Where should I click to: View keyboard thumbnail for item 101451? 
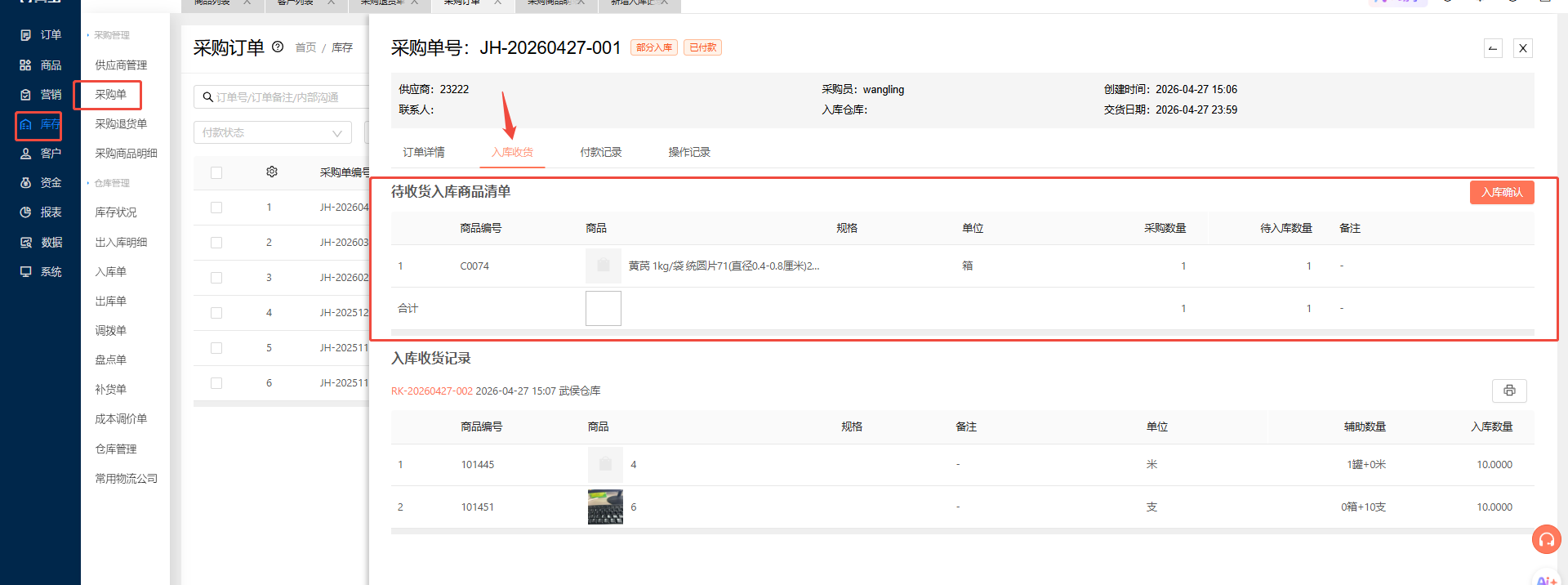tap(605, 507)
